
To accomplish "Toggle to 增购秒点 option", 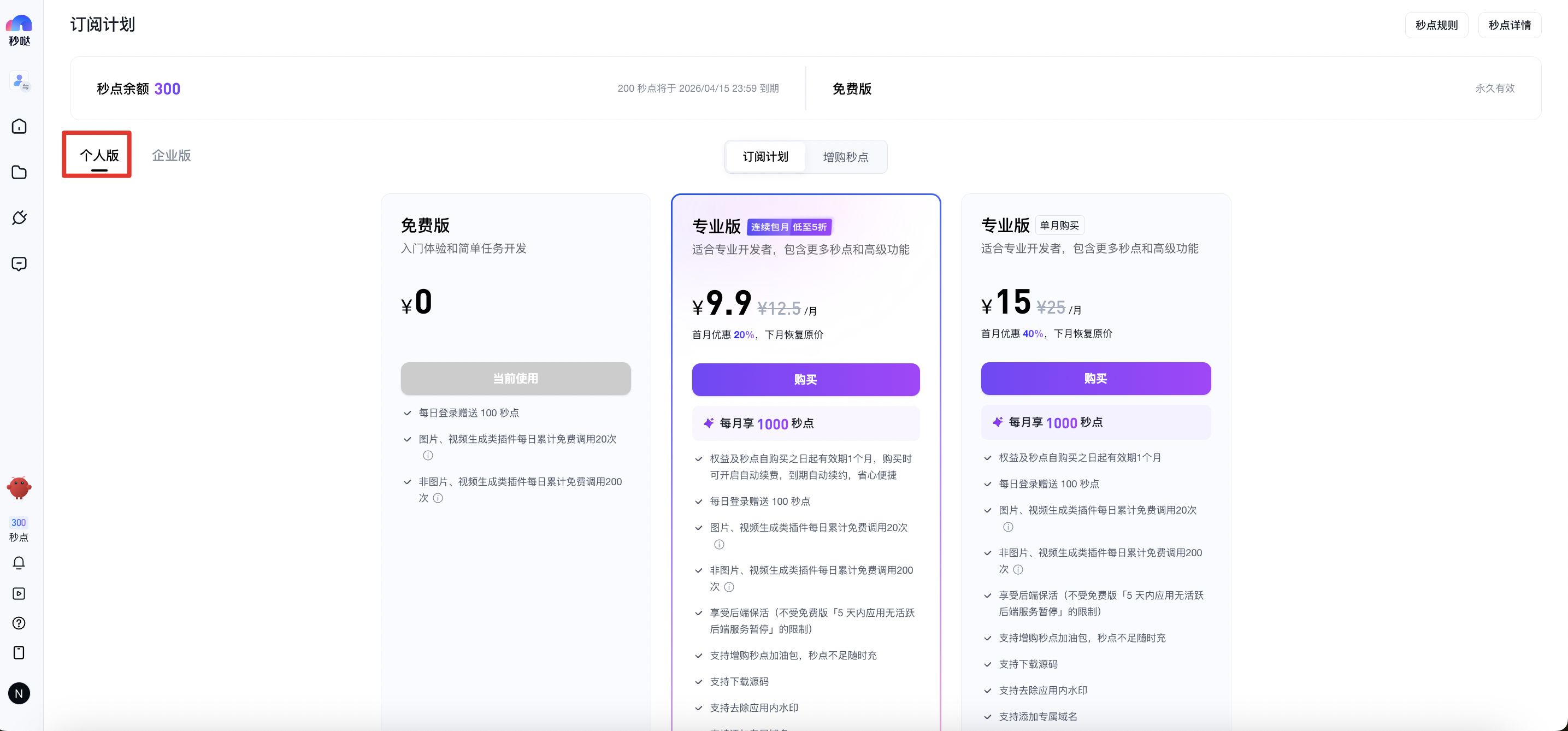I will click(846, 157).
